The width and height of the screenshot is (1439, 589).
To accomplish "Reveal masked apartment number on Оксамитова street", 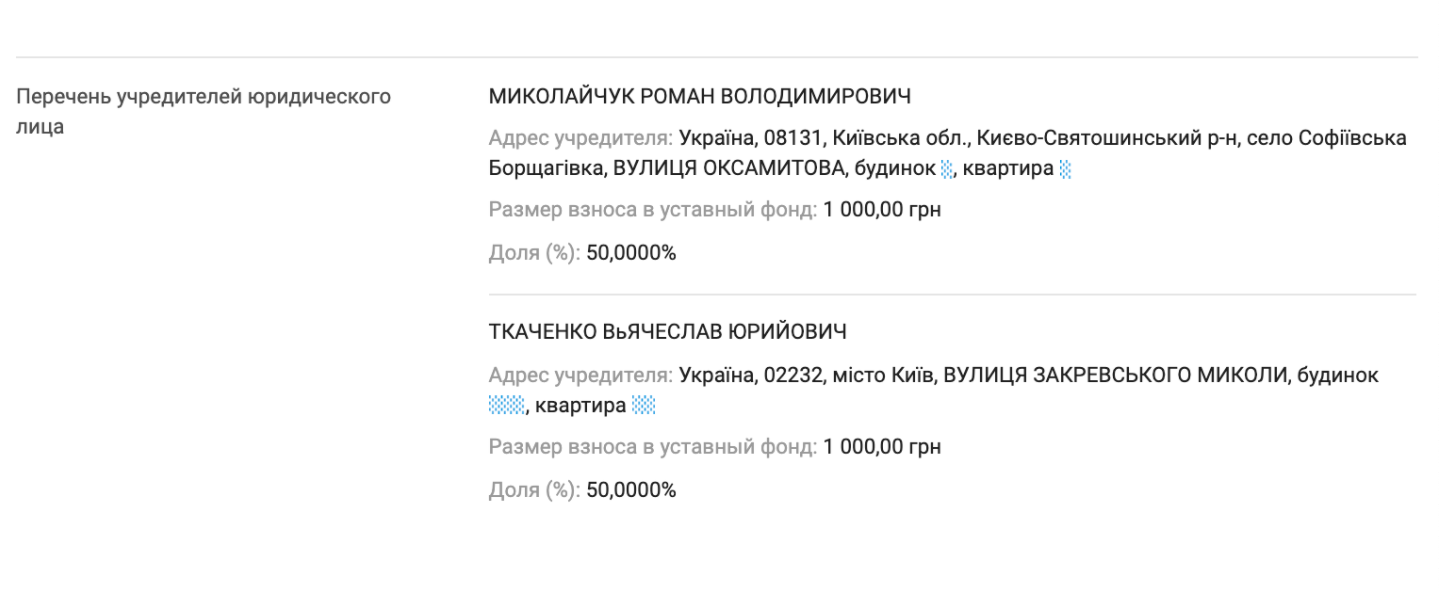I will (1065, 169).
